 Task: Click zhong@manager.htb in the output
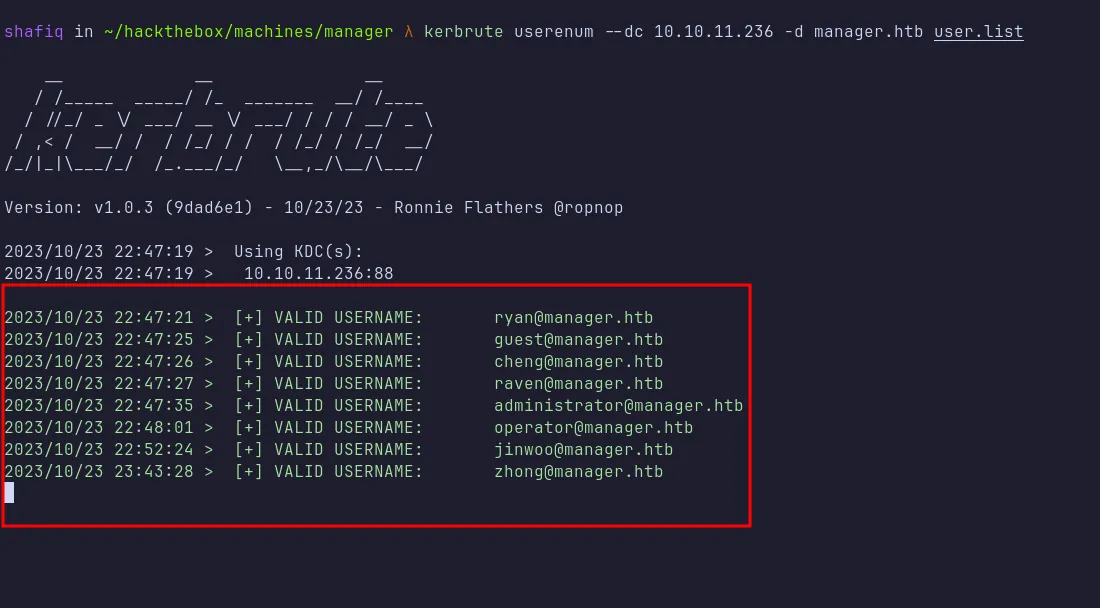click(x=578, y=472)
